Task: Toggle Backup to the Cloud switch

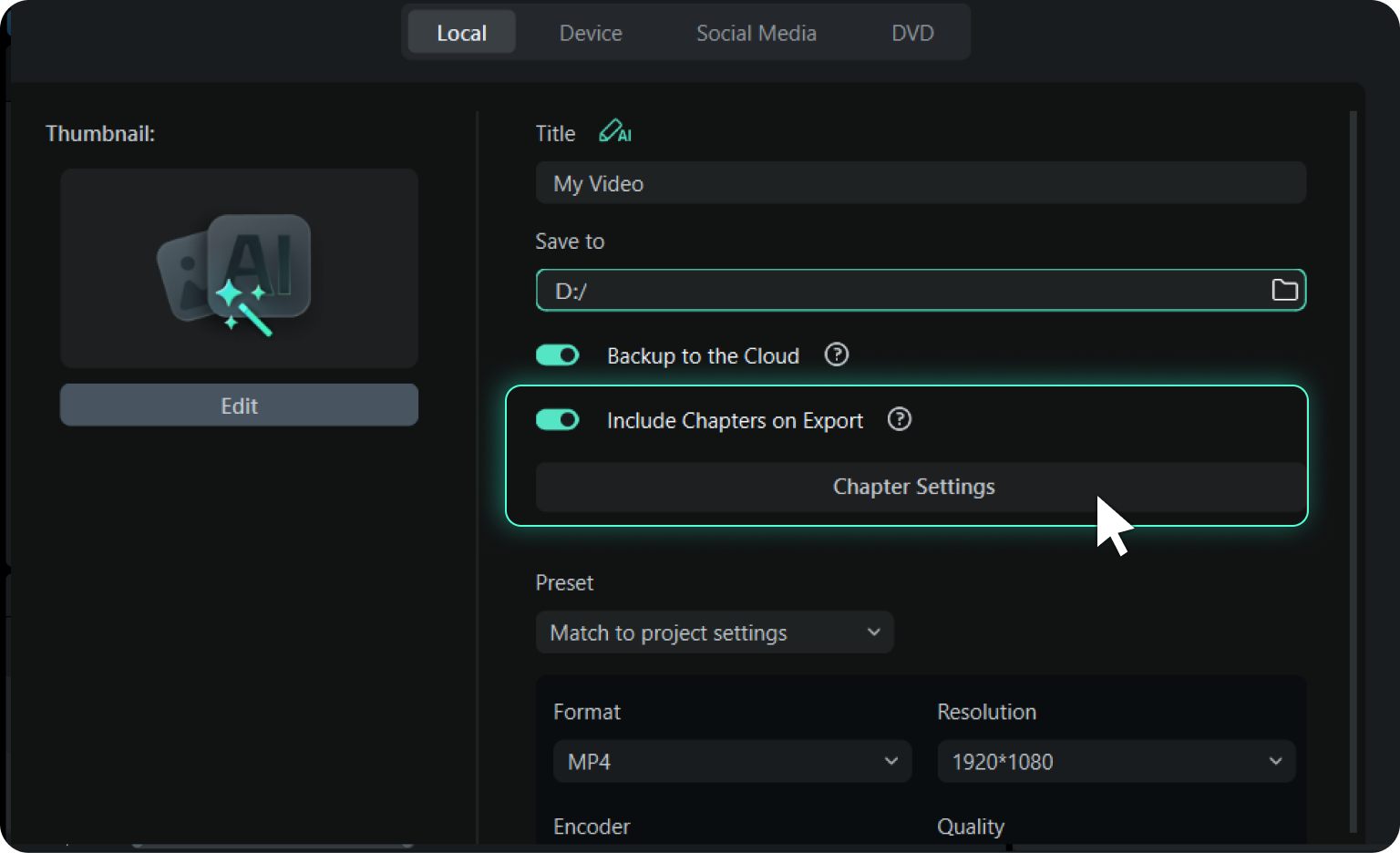Action: coord(557,355)
